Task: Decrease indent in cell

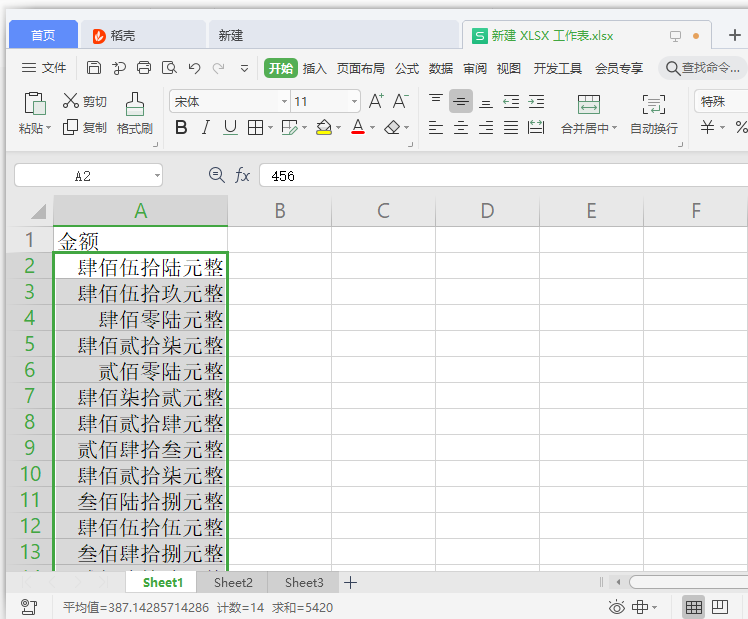Action: pyautogui.click(x=511, y=102)
